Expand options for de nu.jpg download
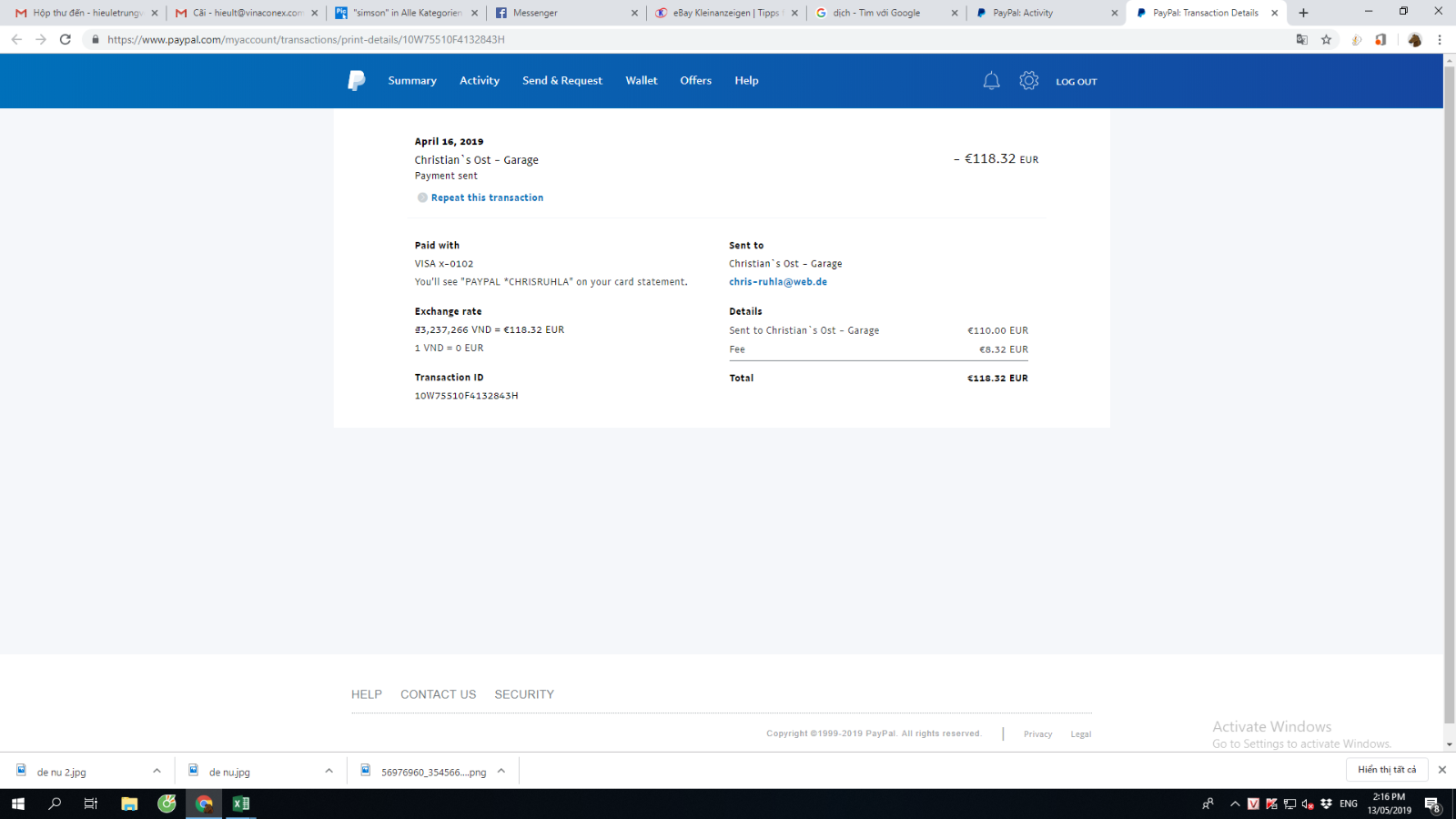The height and width of the screenshot is (819, 1456). (x=329, y=771)
